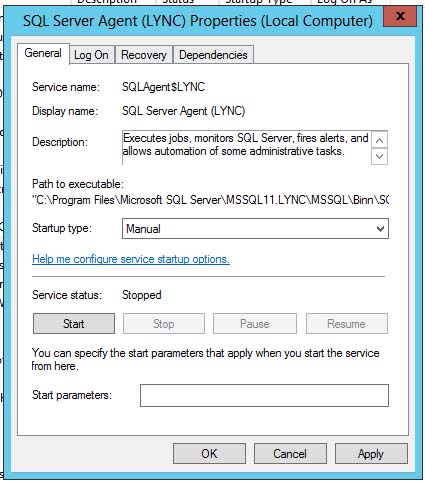Click the description scroll down arrow
The width and height of the screenshot is (425, 483).
(379, 156)
